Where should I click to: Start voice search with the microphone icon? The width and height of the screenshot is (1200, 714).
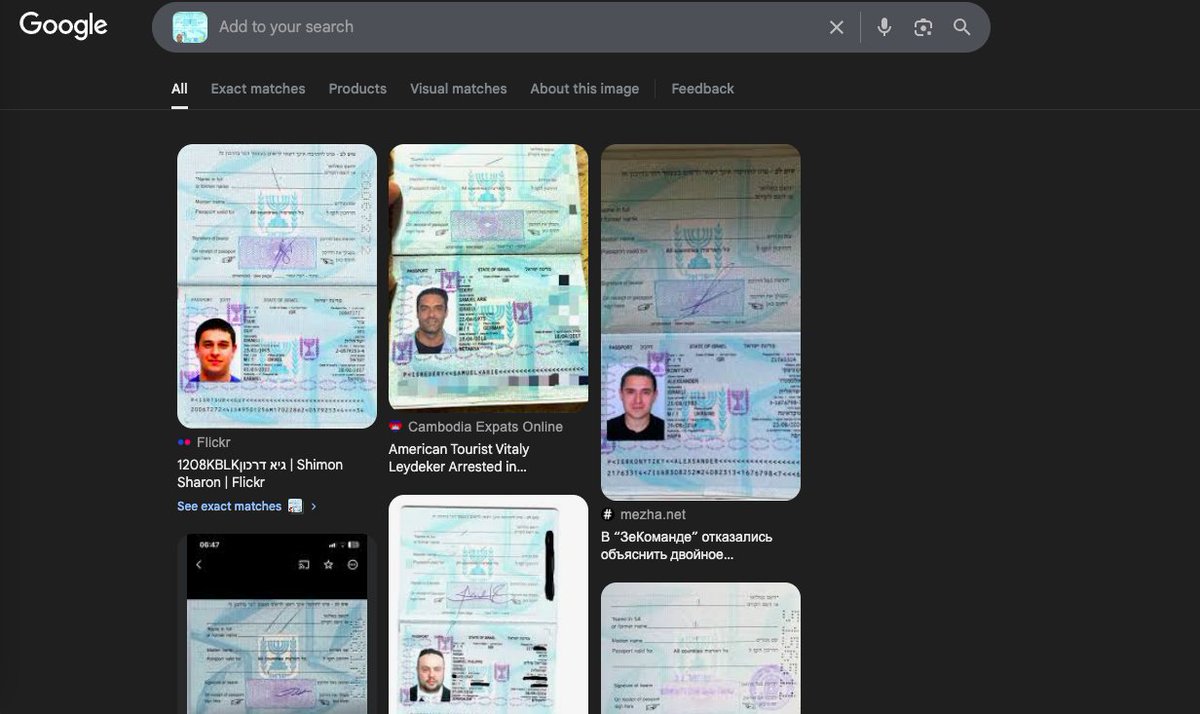pyautogui.click(x=884, y=27)
